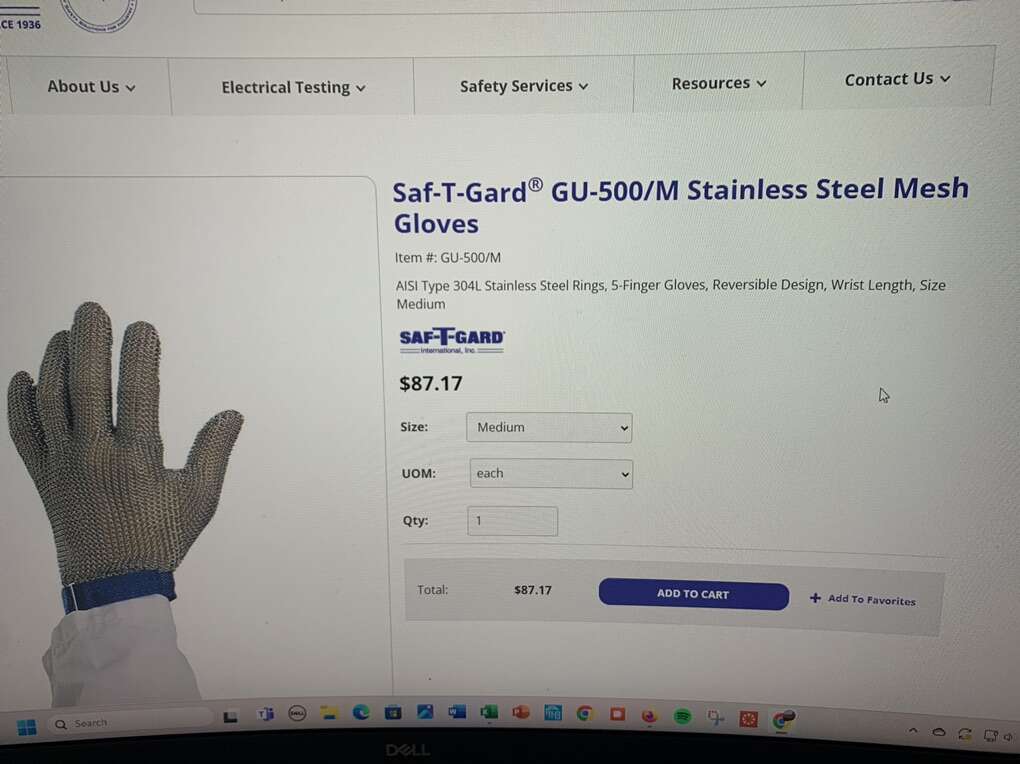1020x764 pixels.
Task: Open the UOM dropdown showing each
Action: pos(551,474)
